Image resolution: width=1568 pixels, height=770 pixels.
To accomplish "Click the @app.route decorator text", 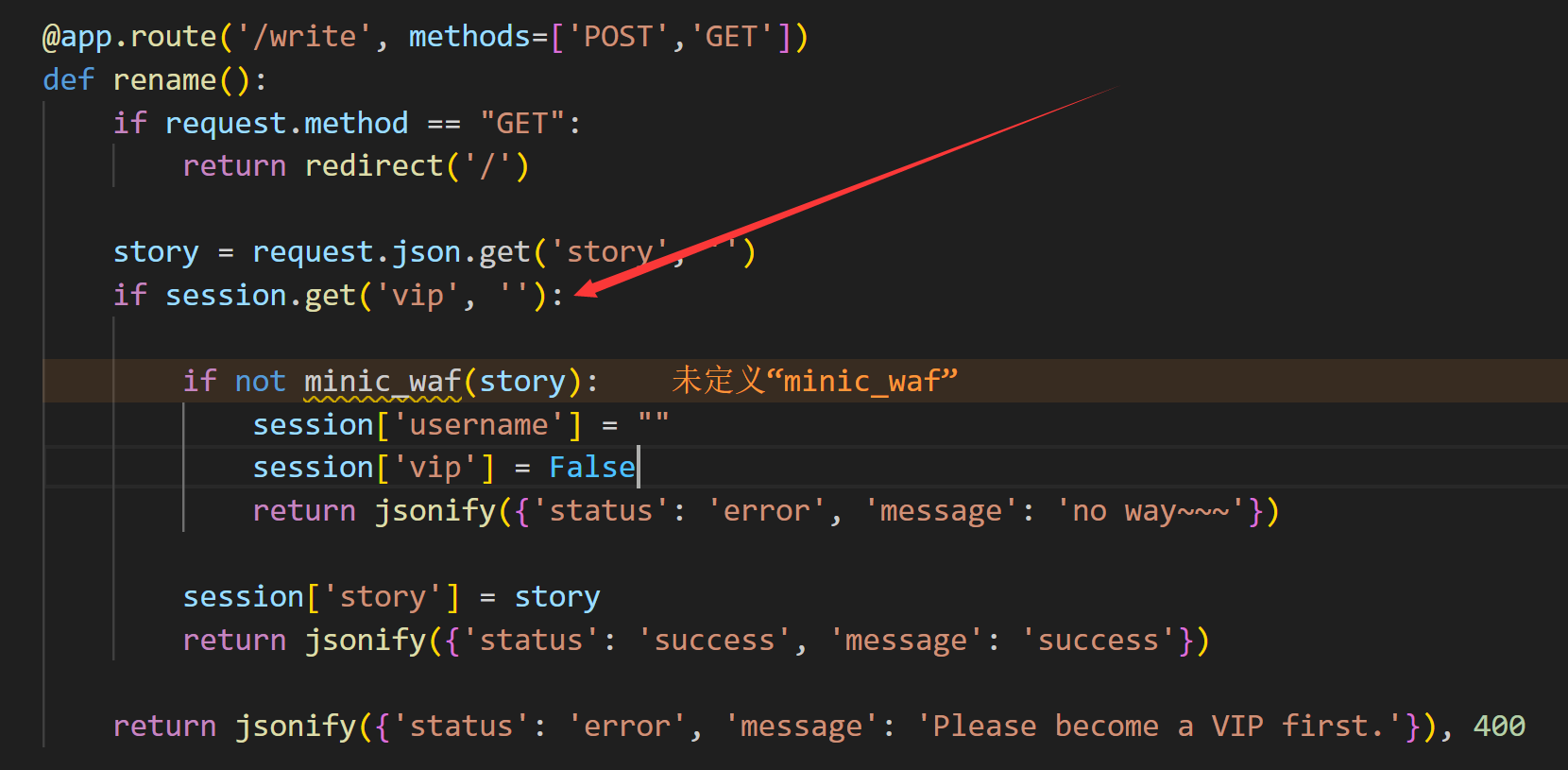I will (130, 37).
